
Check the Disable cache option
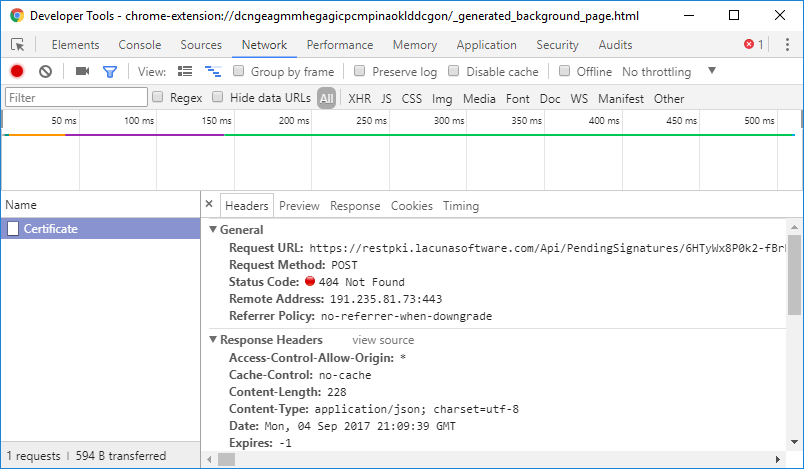453,71
